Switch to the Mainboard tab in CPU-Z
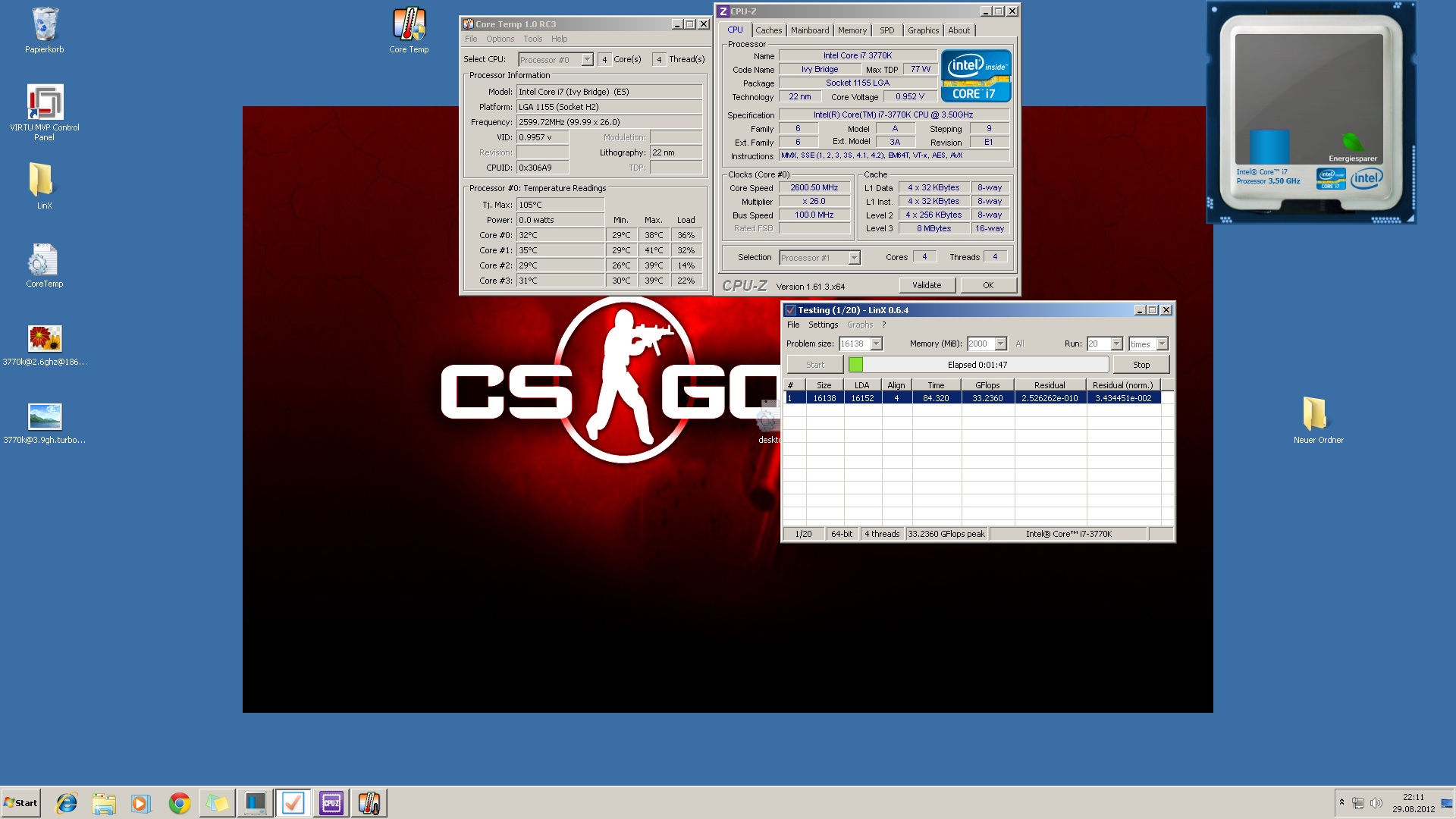 tap(809, 30)
